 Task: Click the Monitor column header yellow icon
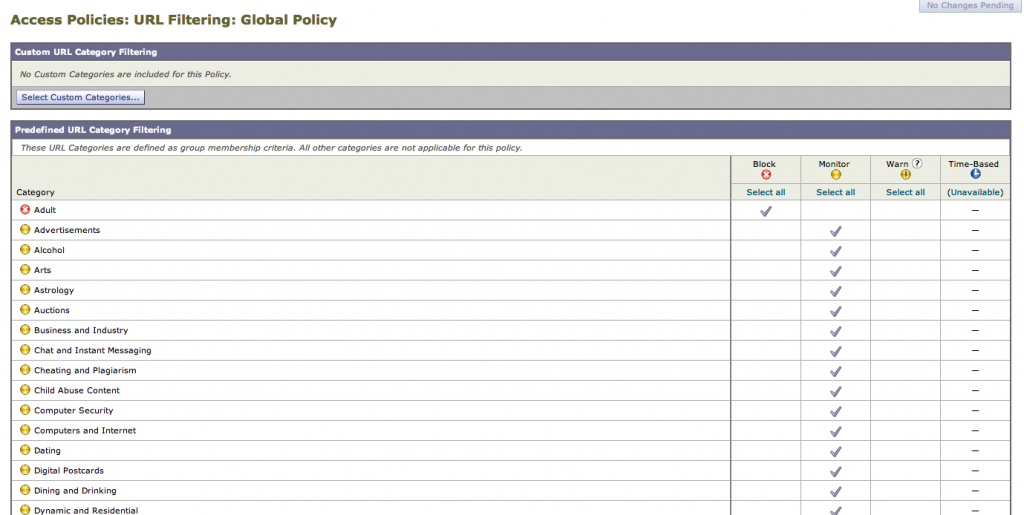[836, 175]
